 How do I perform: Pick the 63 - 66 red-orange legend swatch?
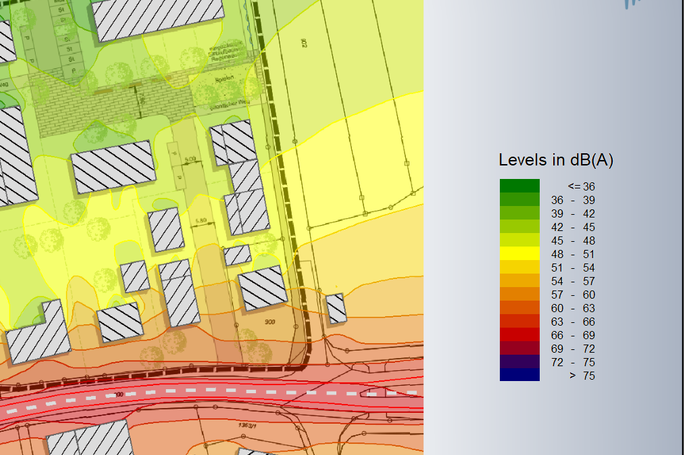520,321
